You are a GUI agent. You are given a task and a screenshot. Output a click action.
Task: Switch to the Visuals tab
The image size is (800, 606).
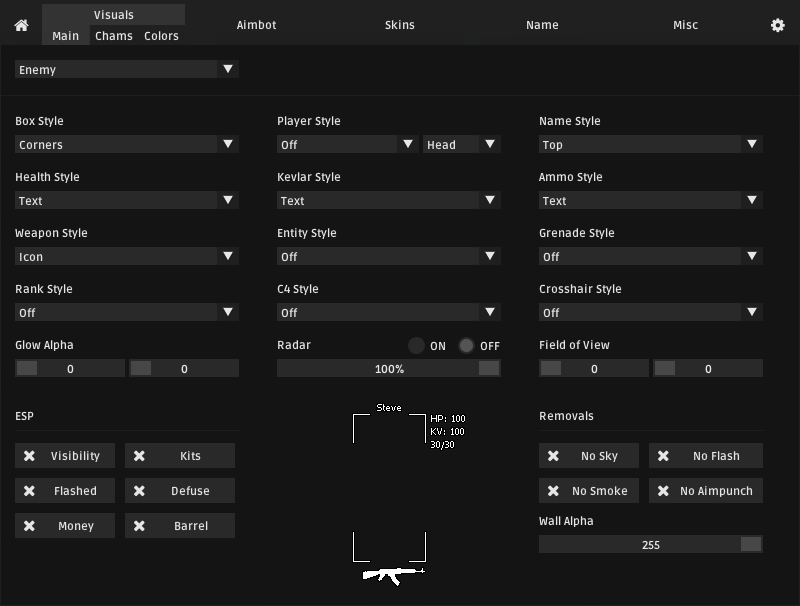tap(113, 15)
